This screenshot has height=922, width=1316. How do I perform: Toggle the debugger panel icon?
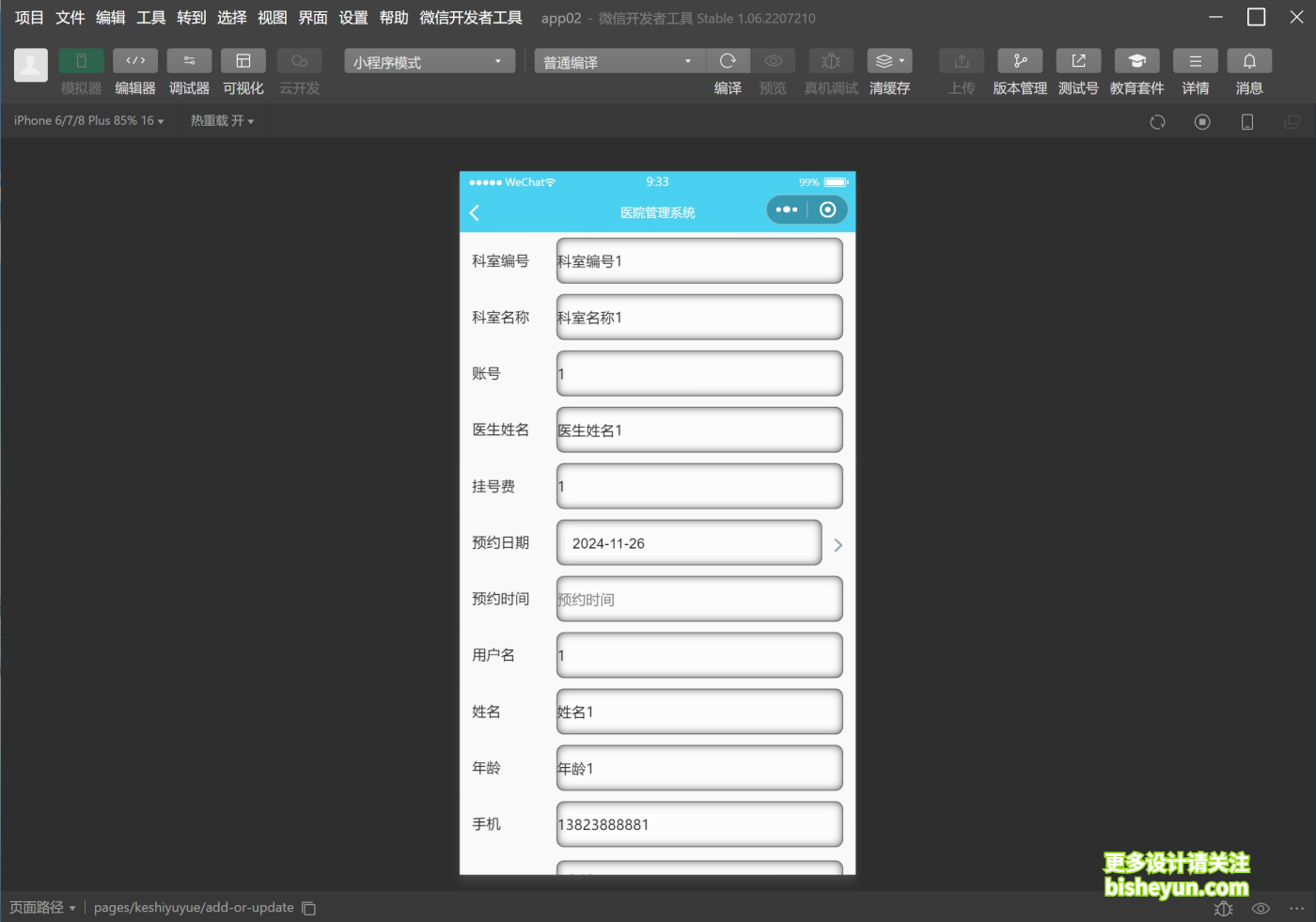(189, 61)
